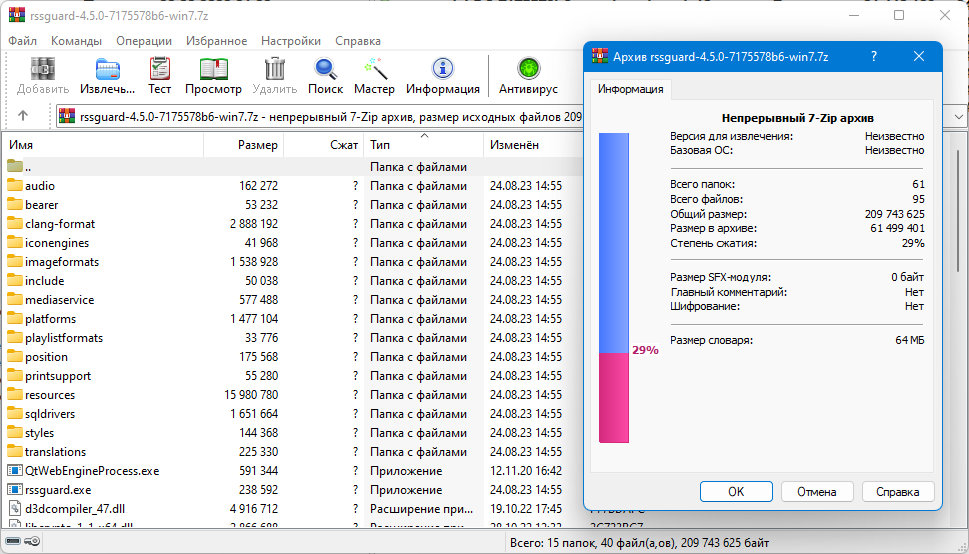The width and height of the screenshot is (969, 554).
Task: Launch the Мастер wizard wand icon
Action: [374, 69]
